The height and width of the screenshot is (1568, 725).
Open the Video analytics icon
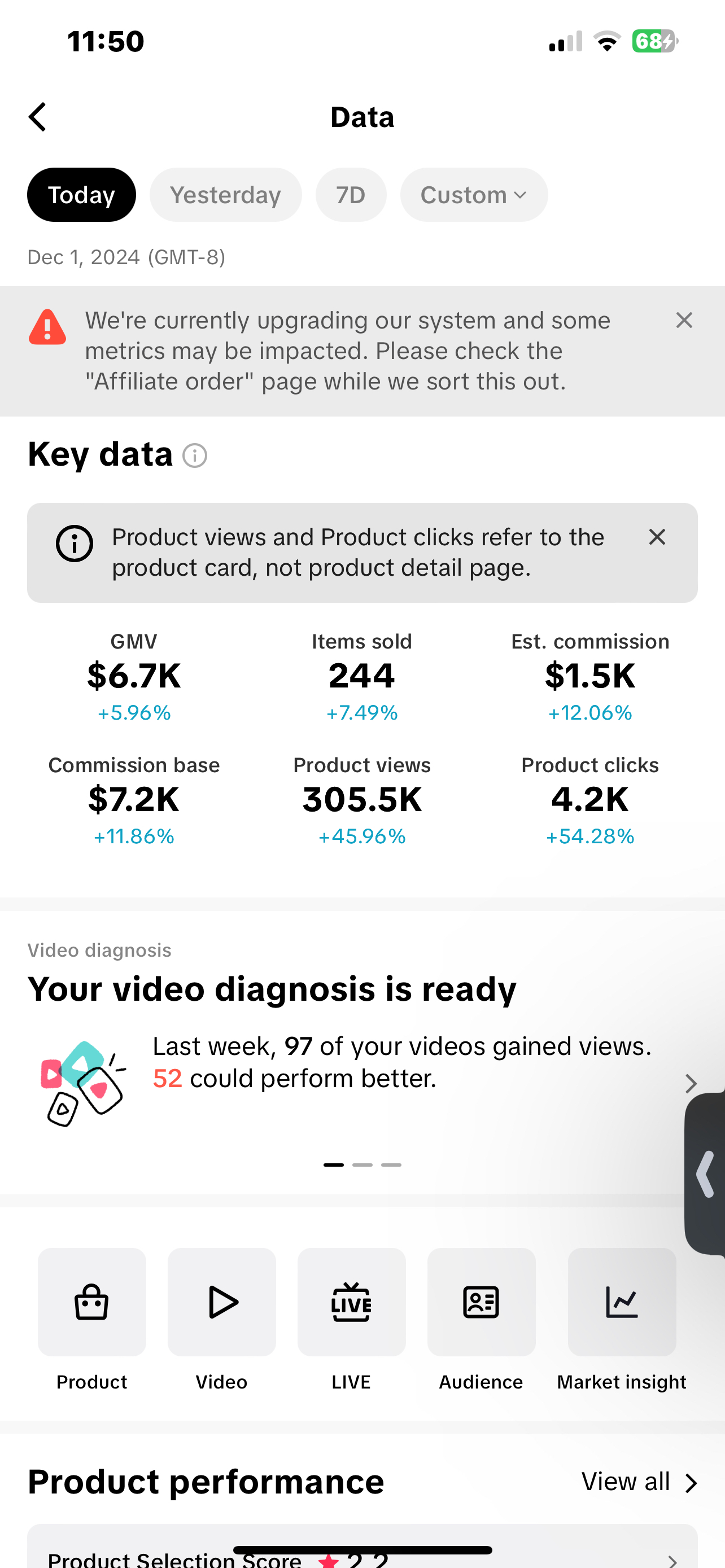point(221,1303)
